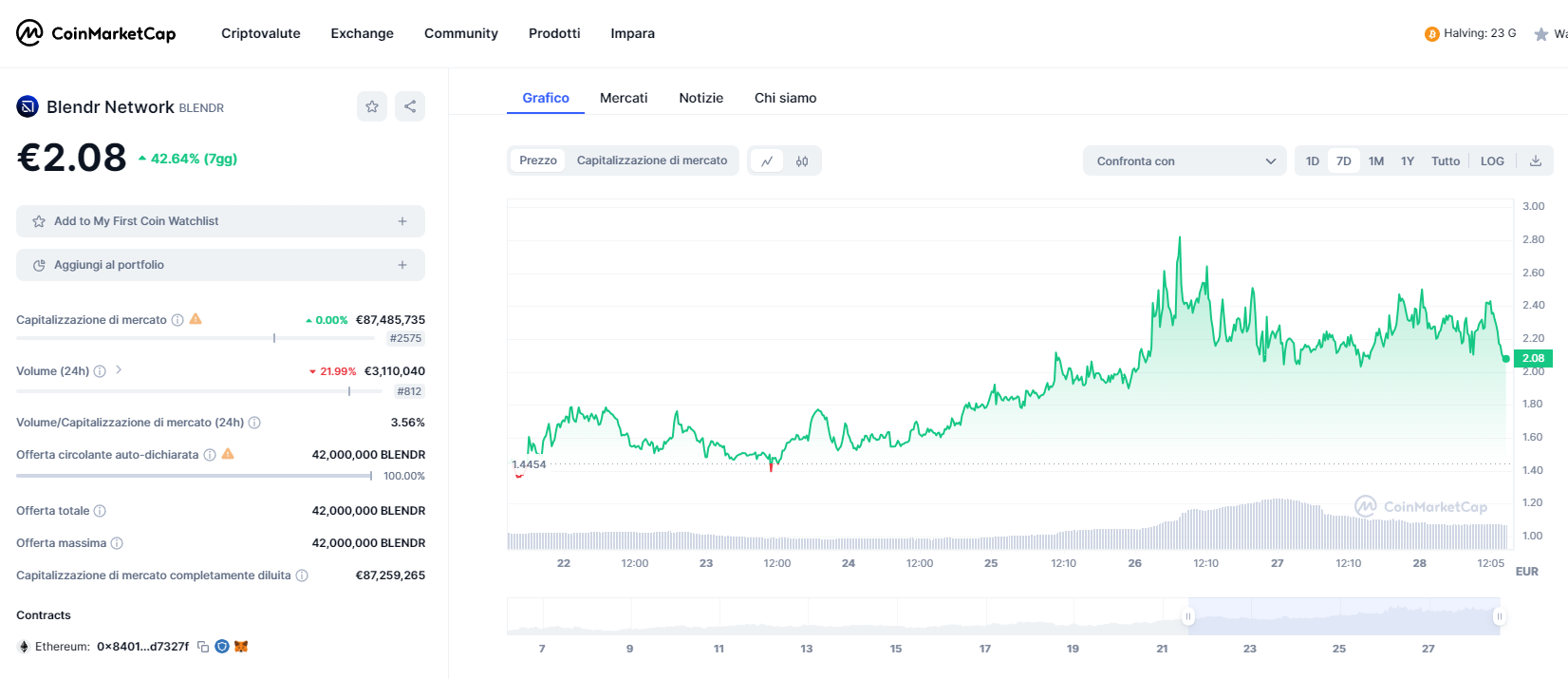
Task: Toggle chart to Capitalizzazione di mercato
Action: pyautogui.click(x=652, y=160)
